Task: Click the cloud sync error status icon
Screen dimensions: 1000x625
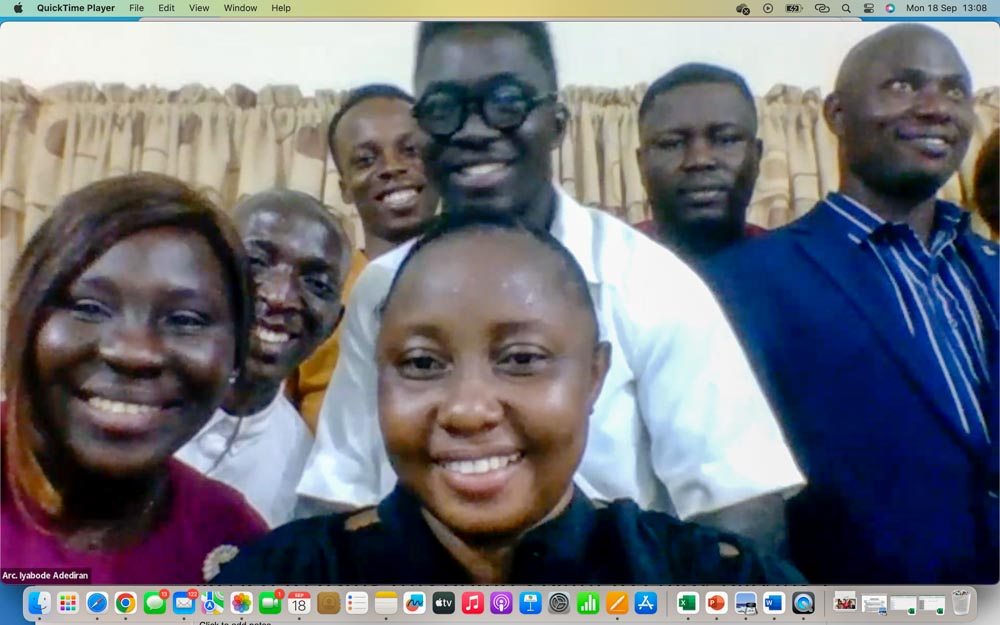Action: [742, 8]
